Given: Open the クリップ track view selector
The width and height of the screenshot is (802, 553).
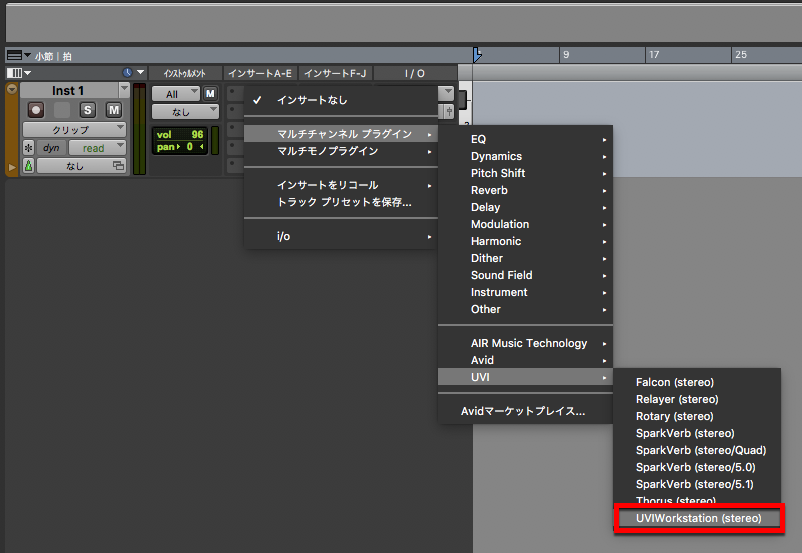Looking at the screenshot, I should click(74, 130).
